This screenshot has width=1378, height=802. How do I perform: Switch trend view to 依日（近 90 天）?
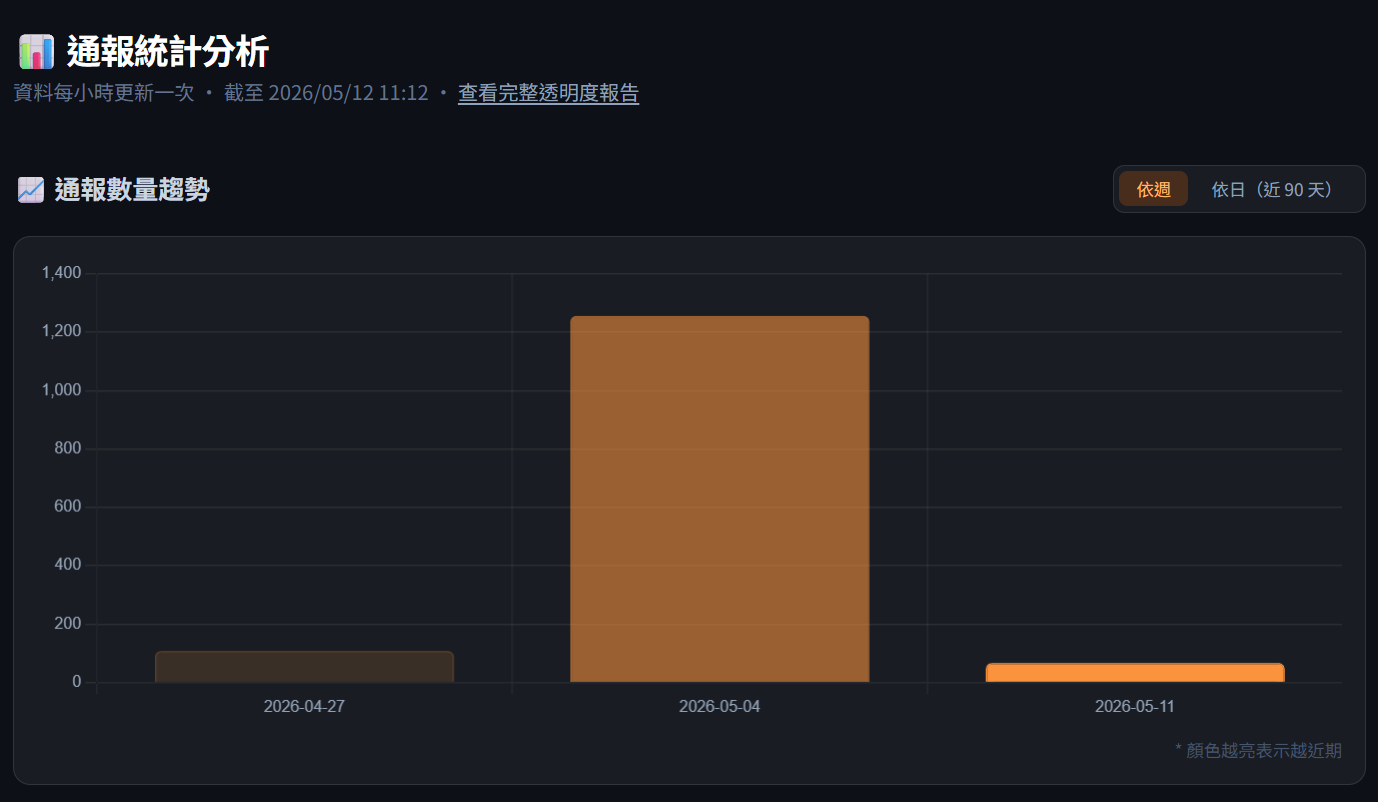[1276, 189]
